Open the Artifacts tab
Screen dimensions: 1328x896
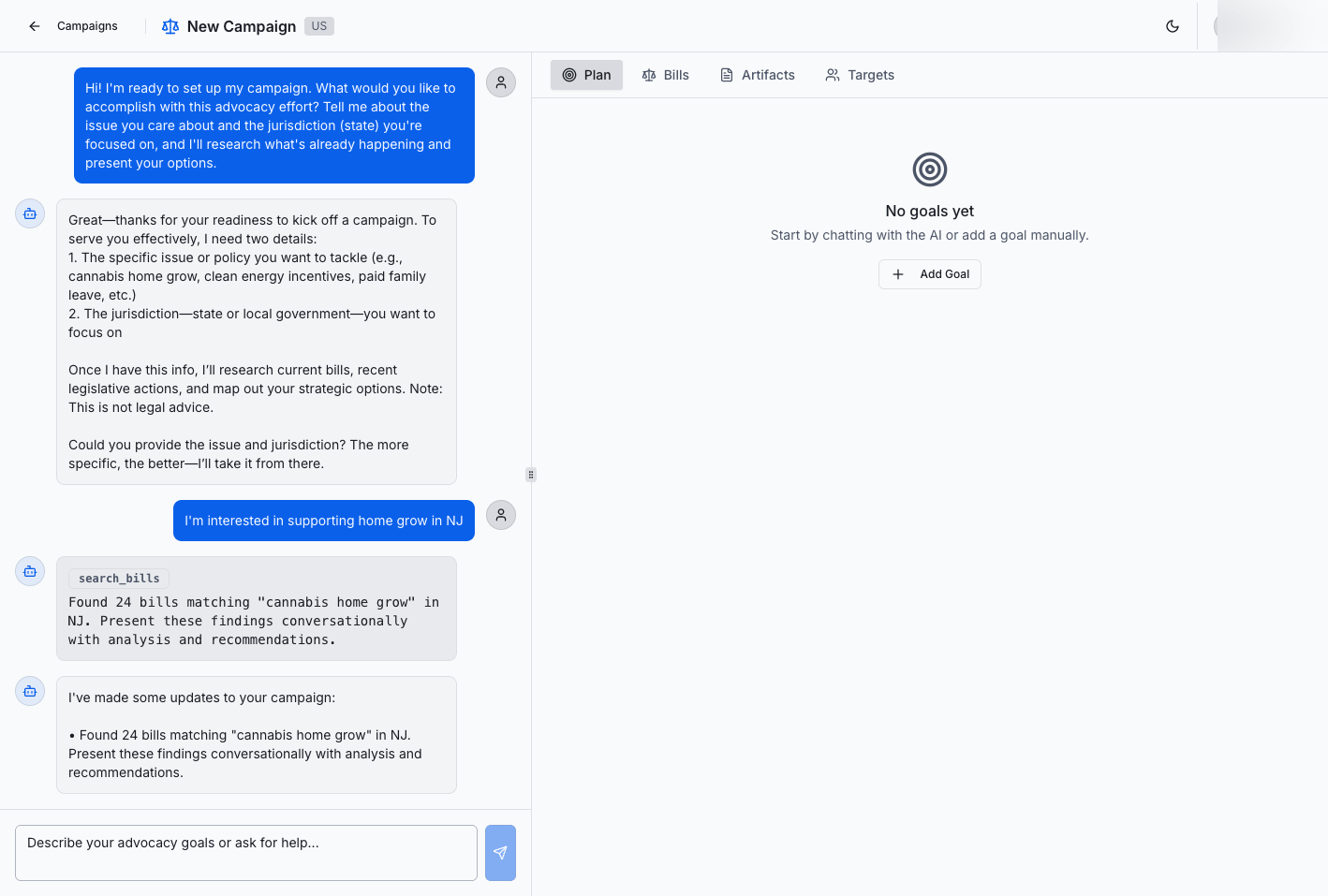pyautogui.click(x=758, y=75)
